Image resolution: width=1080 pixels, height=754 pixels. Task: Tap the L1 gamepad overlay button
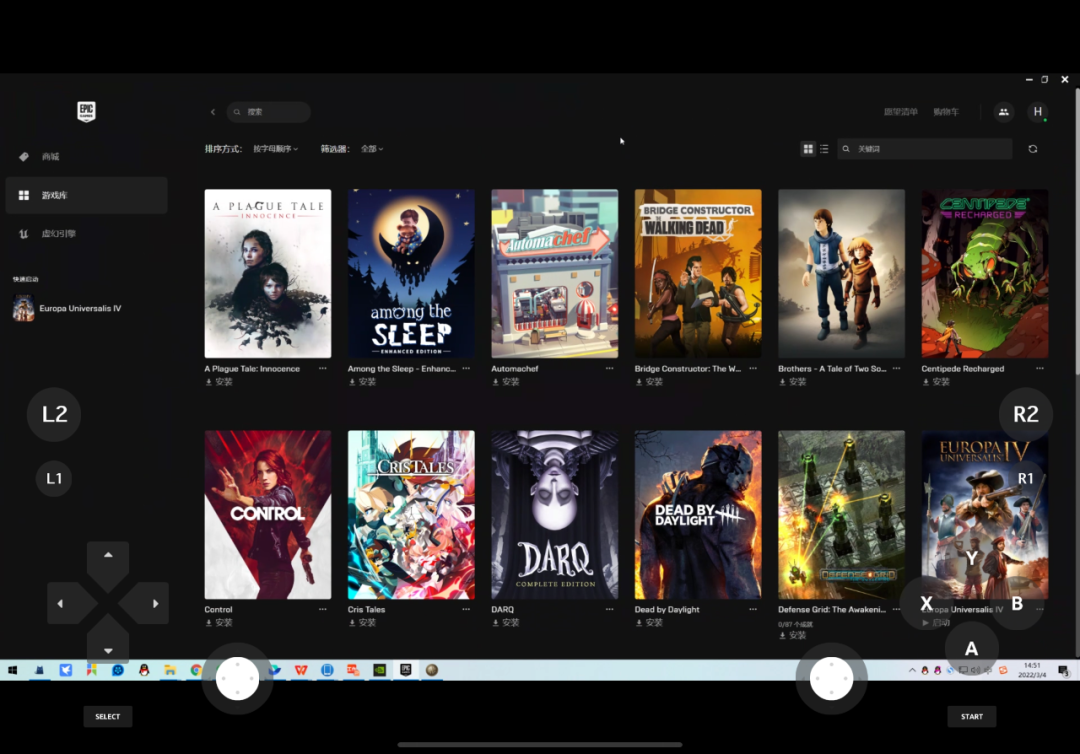click(x=54, y=478)
